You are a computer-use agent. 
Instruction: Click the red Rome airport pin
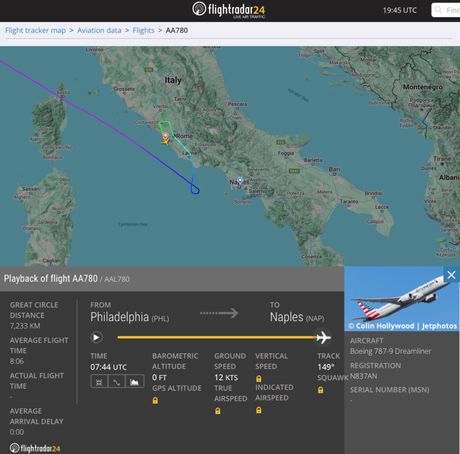(166, 136)
